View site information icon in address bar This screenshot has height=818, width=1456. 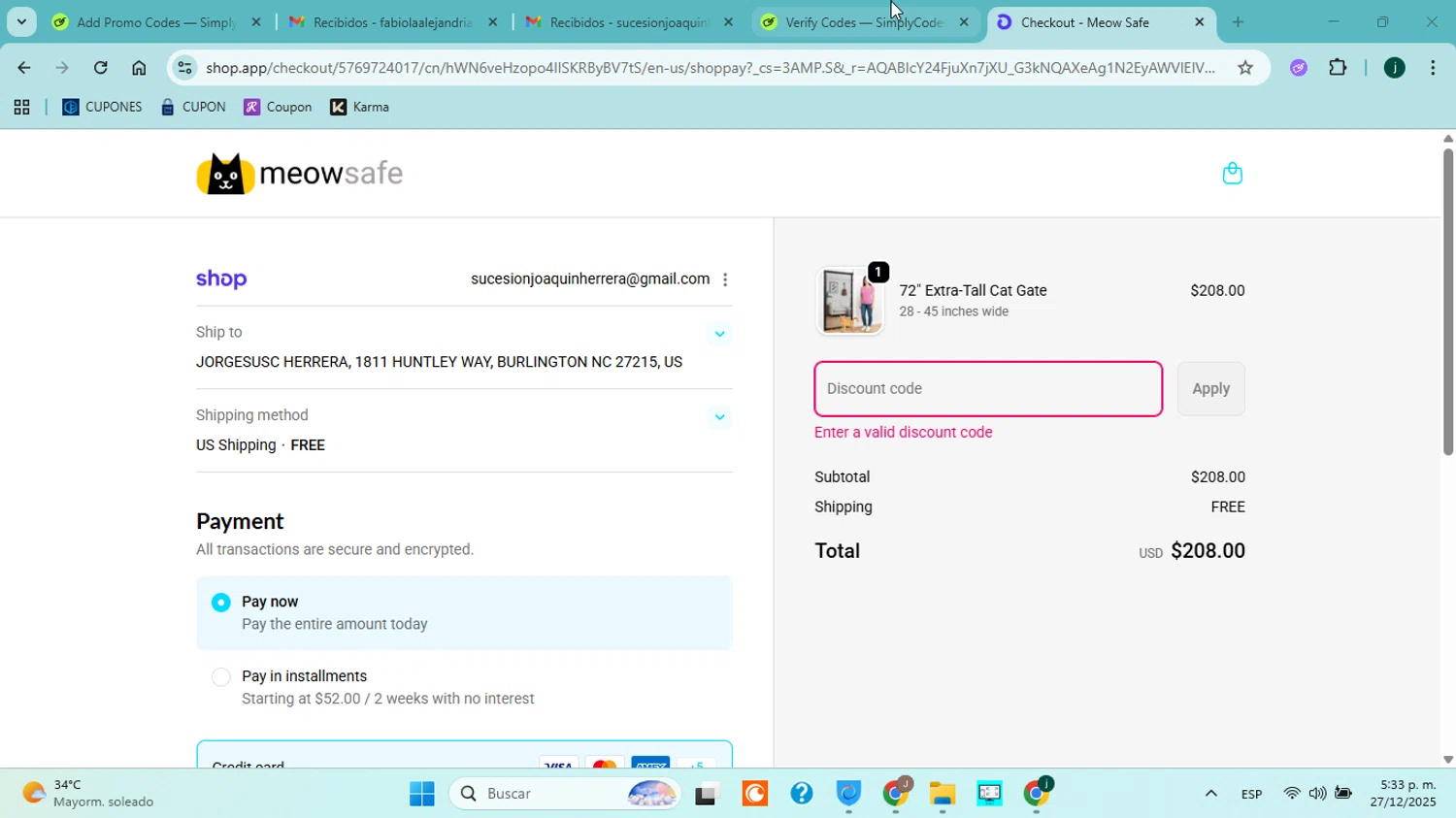pyautogui.click(x=184, y=67)
